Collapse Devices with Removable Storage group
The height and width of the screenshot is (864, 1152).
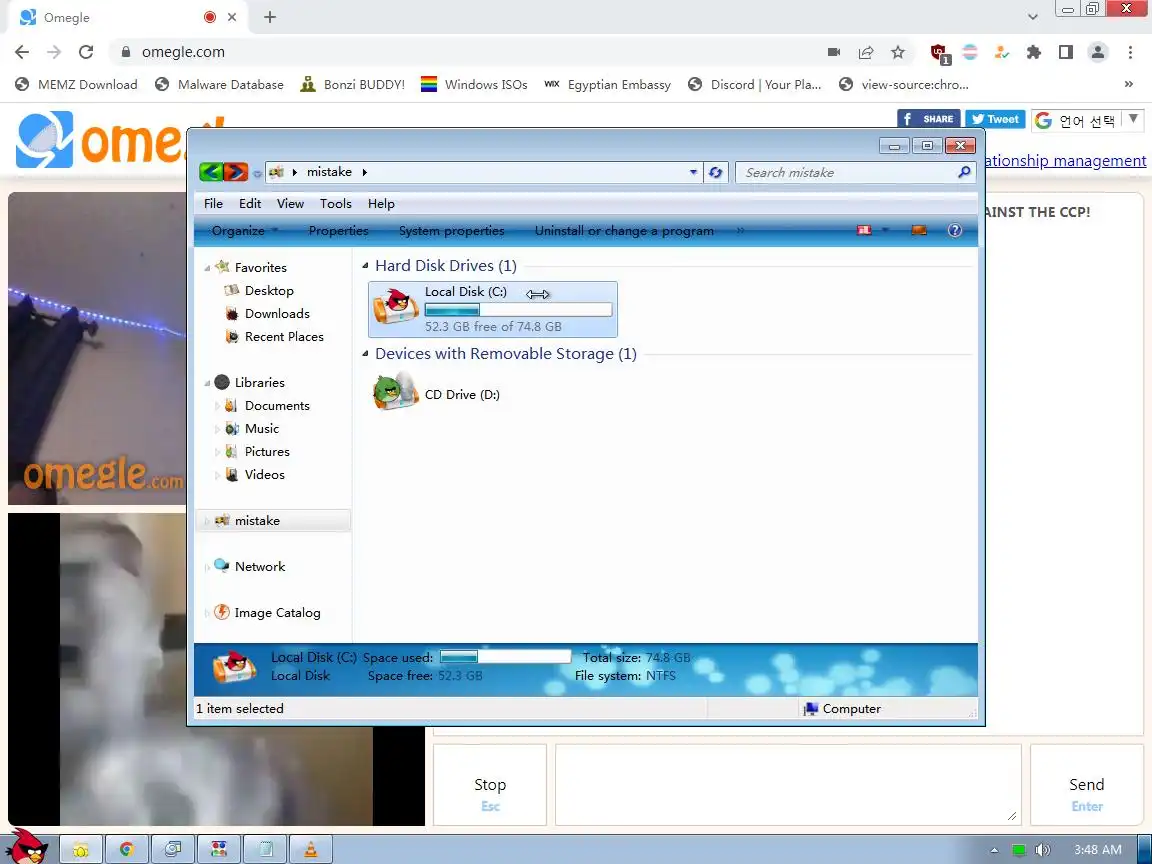point(365,353)
